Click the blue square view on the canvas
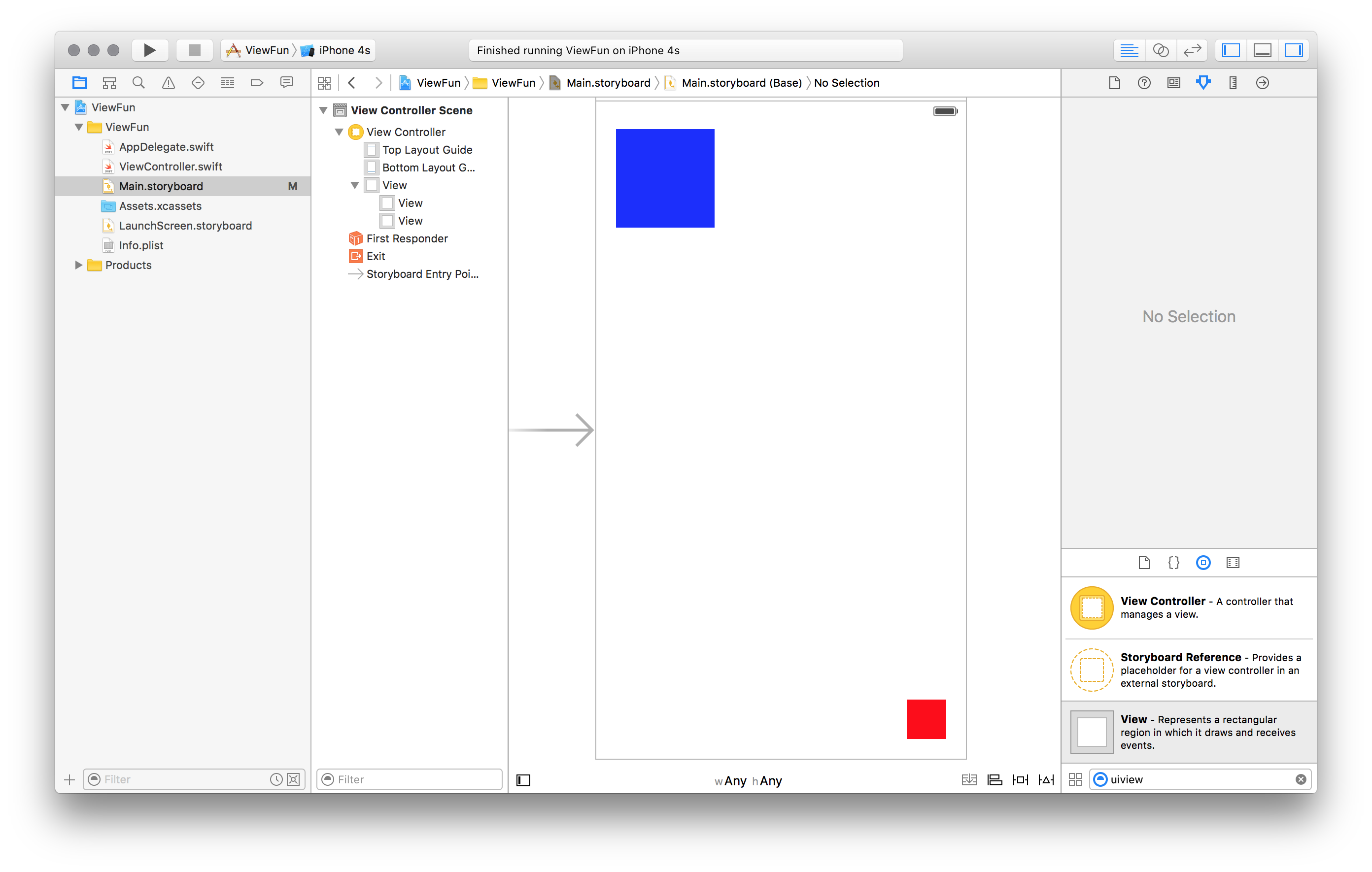This screenshot has height=872, width=1372. coord(664,178)
